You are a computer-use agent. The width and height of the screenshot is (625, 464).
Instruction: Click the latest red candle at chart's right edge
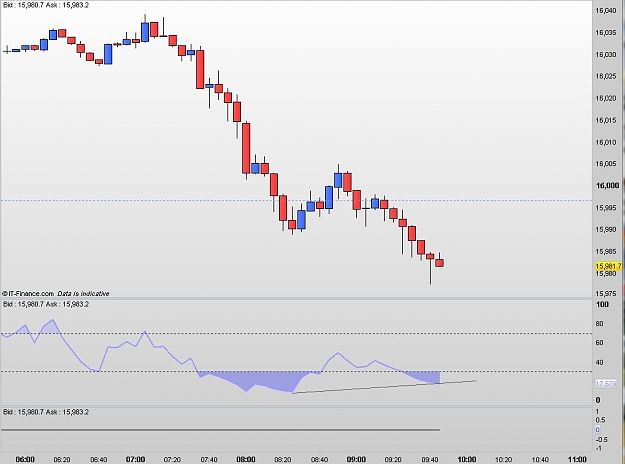coord(440,263)
